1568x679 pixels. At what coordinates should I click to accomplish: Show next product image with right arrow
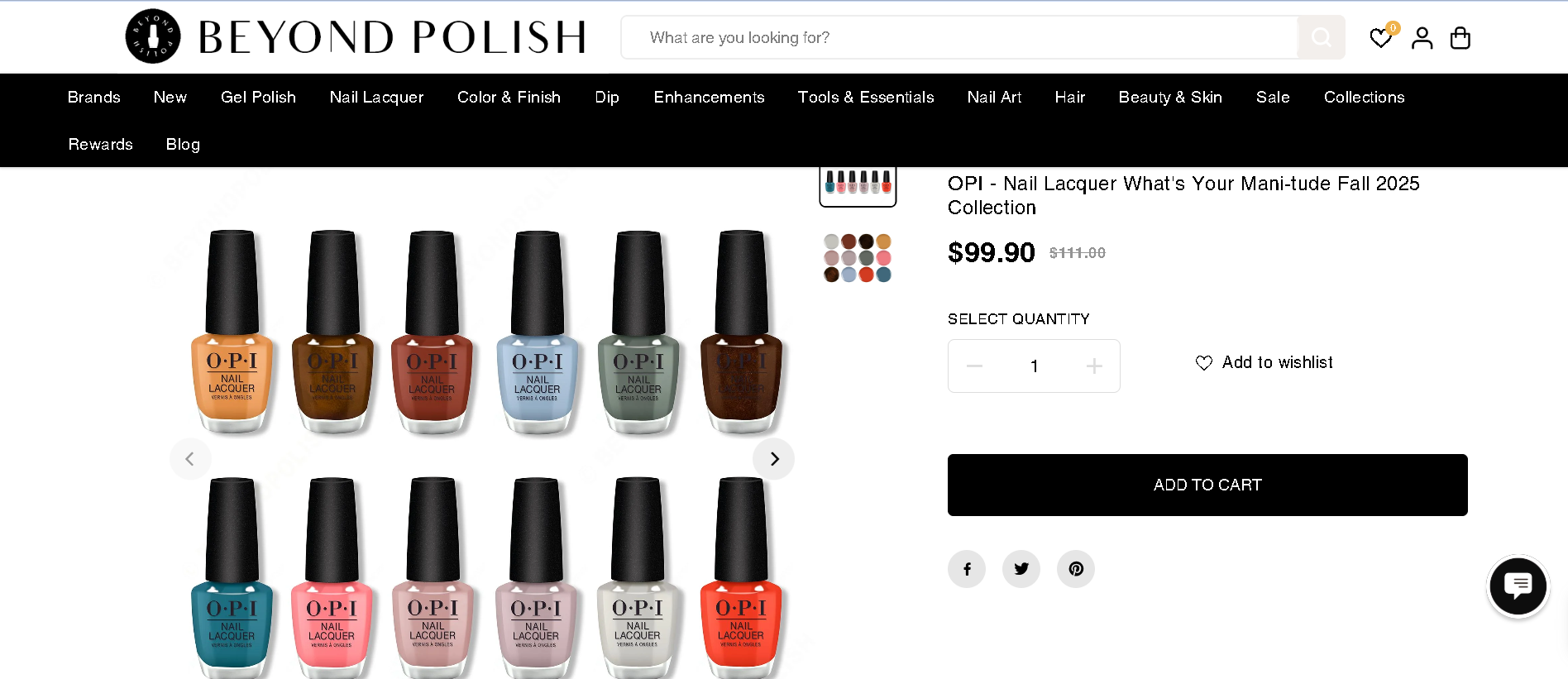tap(774, 459)
